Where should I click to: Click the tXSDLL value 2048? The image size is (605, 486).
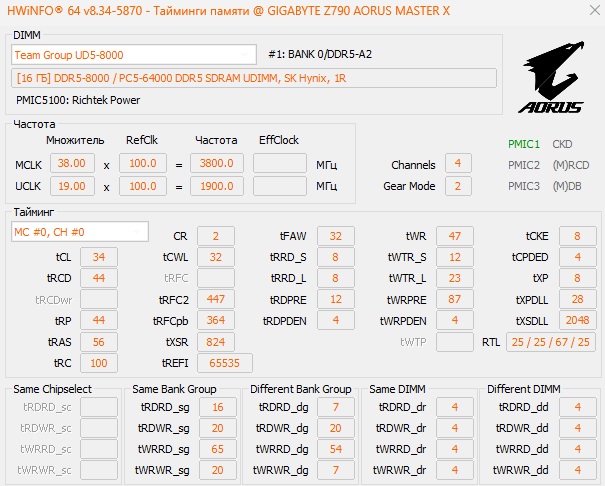coord(578,320)
